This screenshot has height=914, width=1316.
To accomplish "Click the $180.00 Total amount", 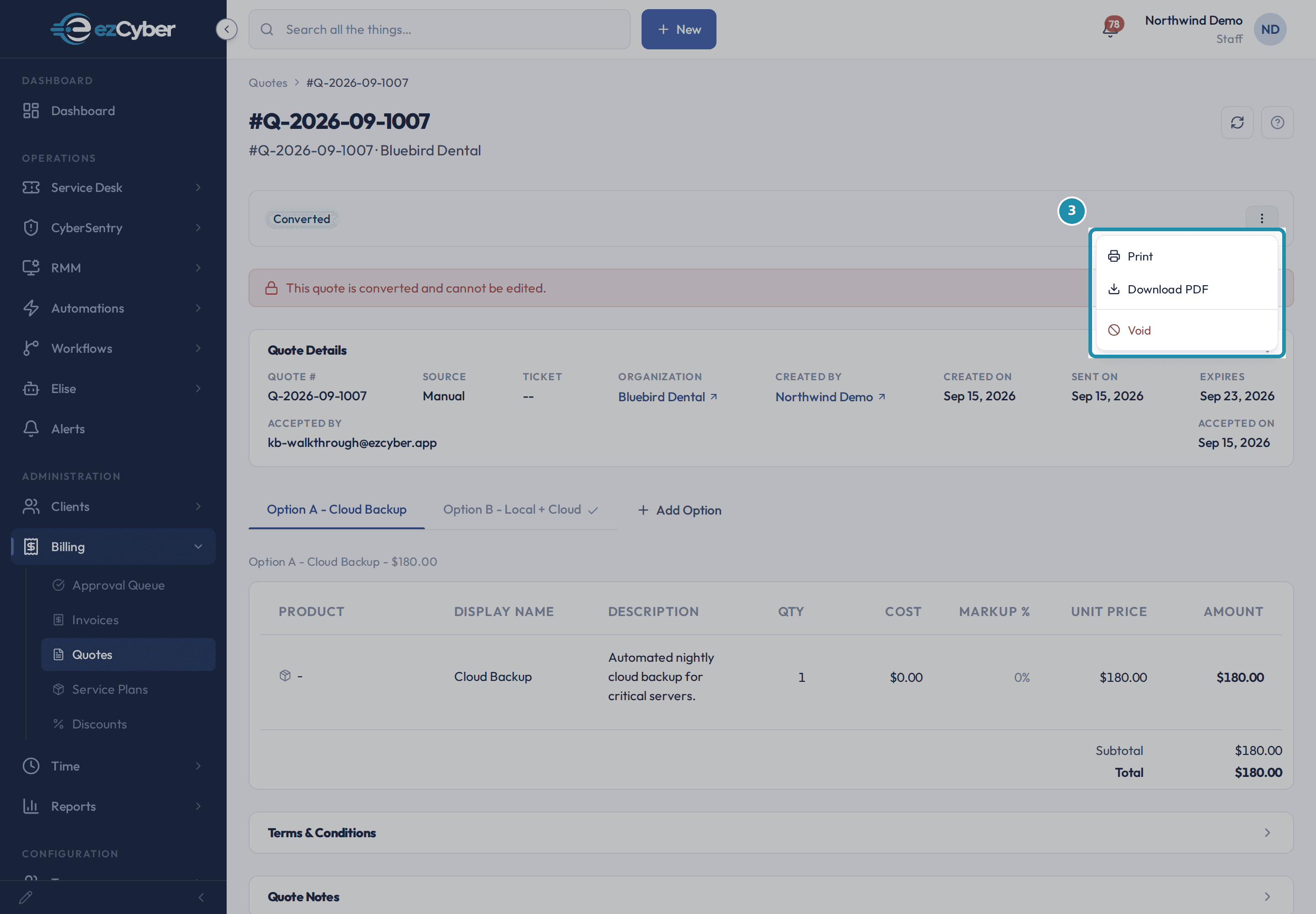I will [x=1258, y=772].
